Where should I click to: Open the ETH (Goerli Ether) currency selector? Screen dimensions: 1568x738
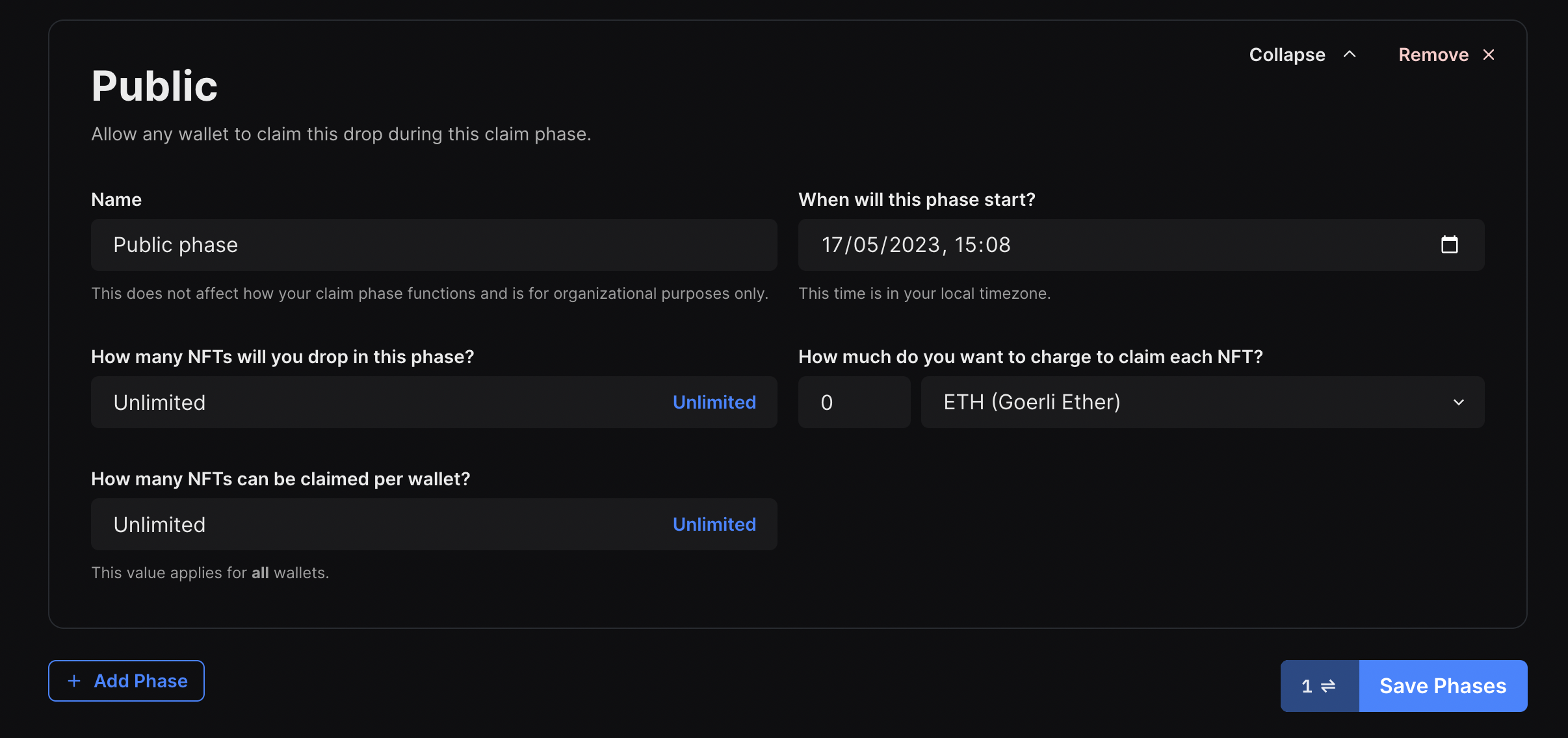[x=1203, y=402]
